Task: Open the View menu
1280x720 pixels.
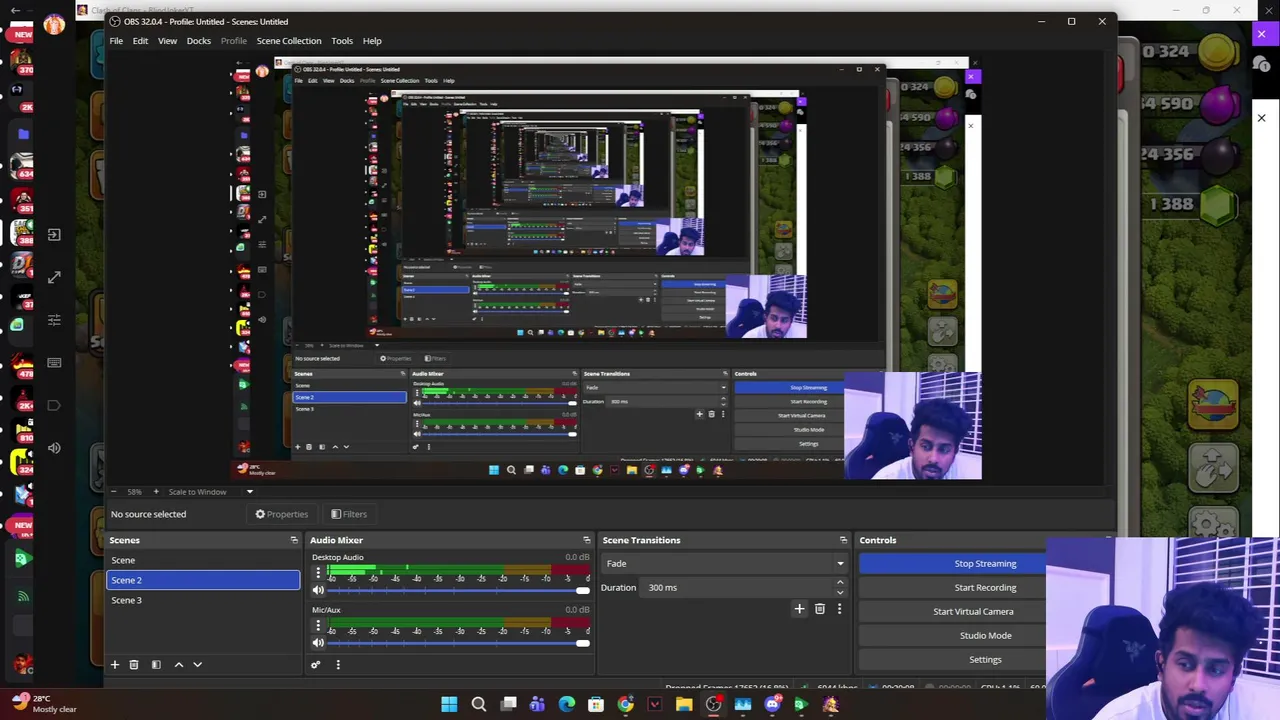Action: [x=167, y=41]
